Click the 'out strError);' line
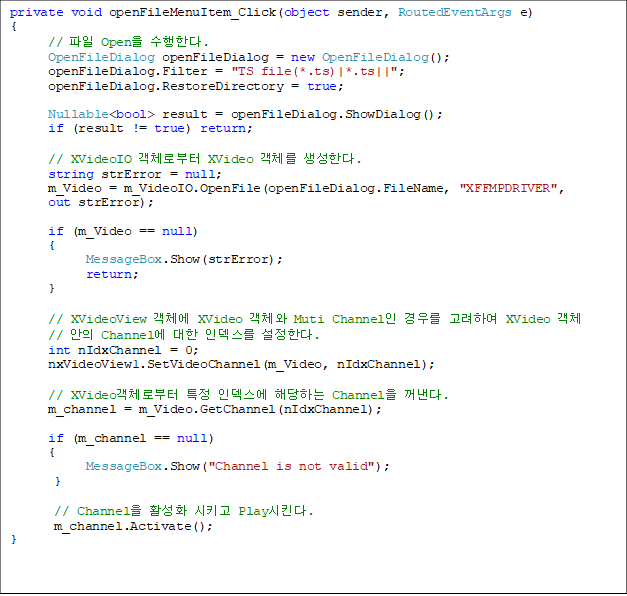 click(101, 202)
